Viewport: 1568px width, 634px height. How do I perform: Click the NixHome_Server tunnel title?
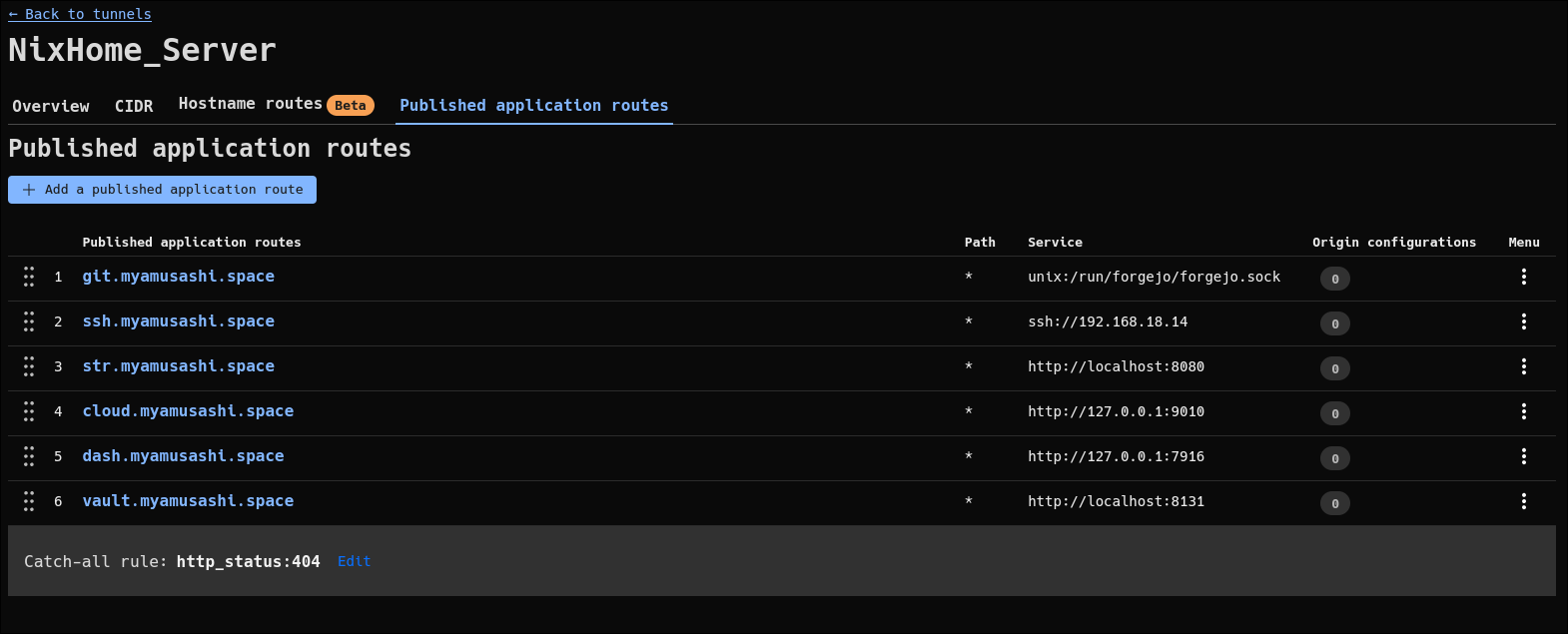(142, 50)
